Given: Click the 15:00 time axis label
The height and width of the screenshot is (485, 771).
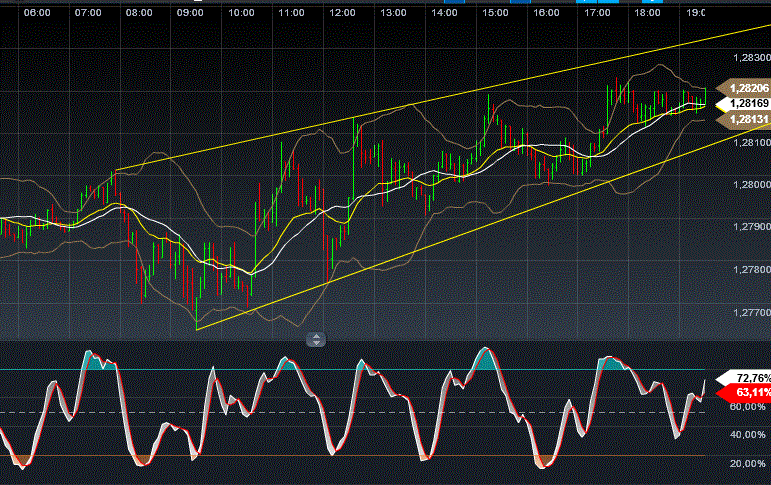Looking at the screenshot, I should click(495, 12).
